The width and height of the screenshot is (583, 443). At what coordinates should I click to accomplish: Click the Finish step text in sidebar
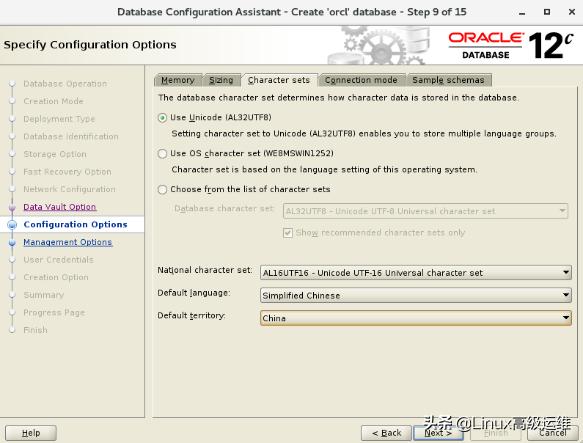click(x=36, y=330)
